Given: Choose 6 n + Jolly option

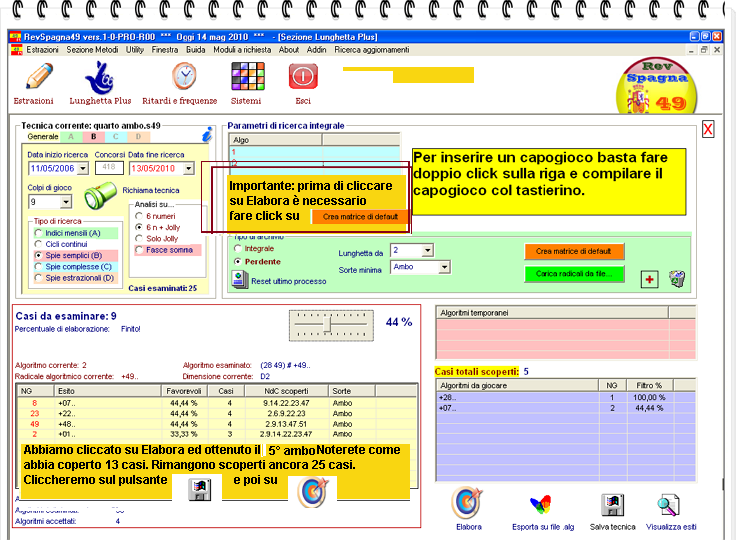Looking at the screenshot, I should 139,227.
